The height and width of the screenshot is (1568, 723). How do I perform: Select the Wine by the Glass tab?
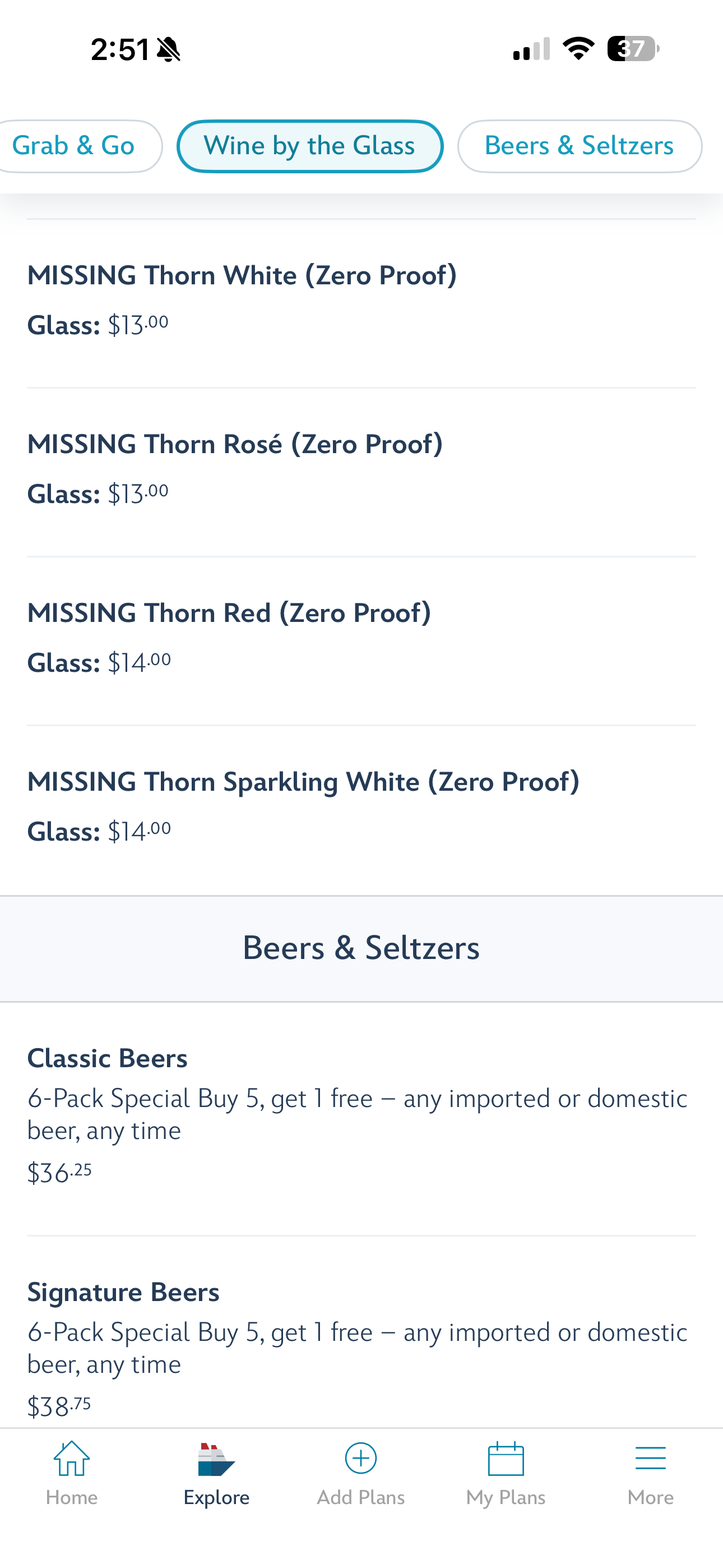(310, 146)
